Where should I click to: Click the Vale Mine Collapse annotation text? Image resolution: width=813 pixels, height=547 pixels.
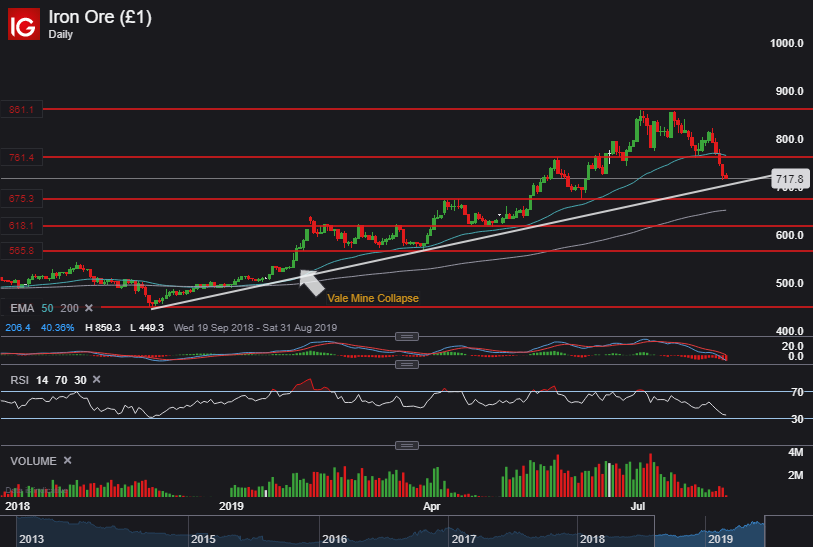pos(373,298)
